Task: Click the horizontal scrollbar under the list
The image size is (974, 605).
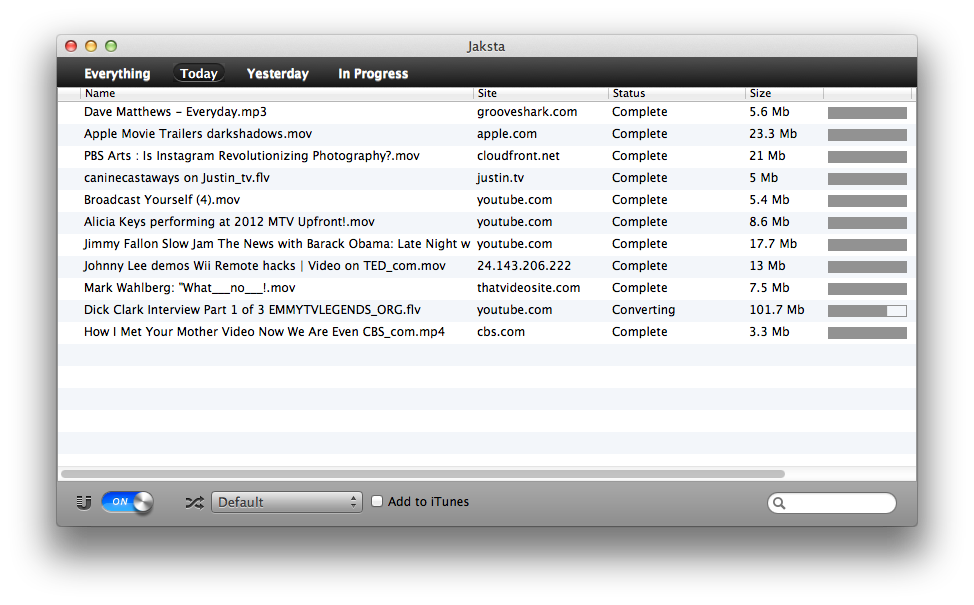Action: tap(423, 474)
